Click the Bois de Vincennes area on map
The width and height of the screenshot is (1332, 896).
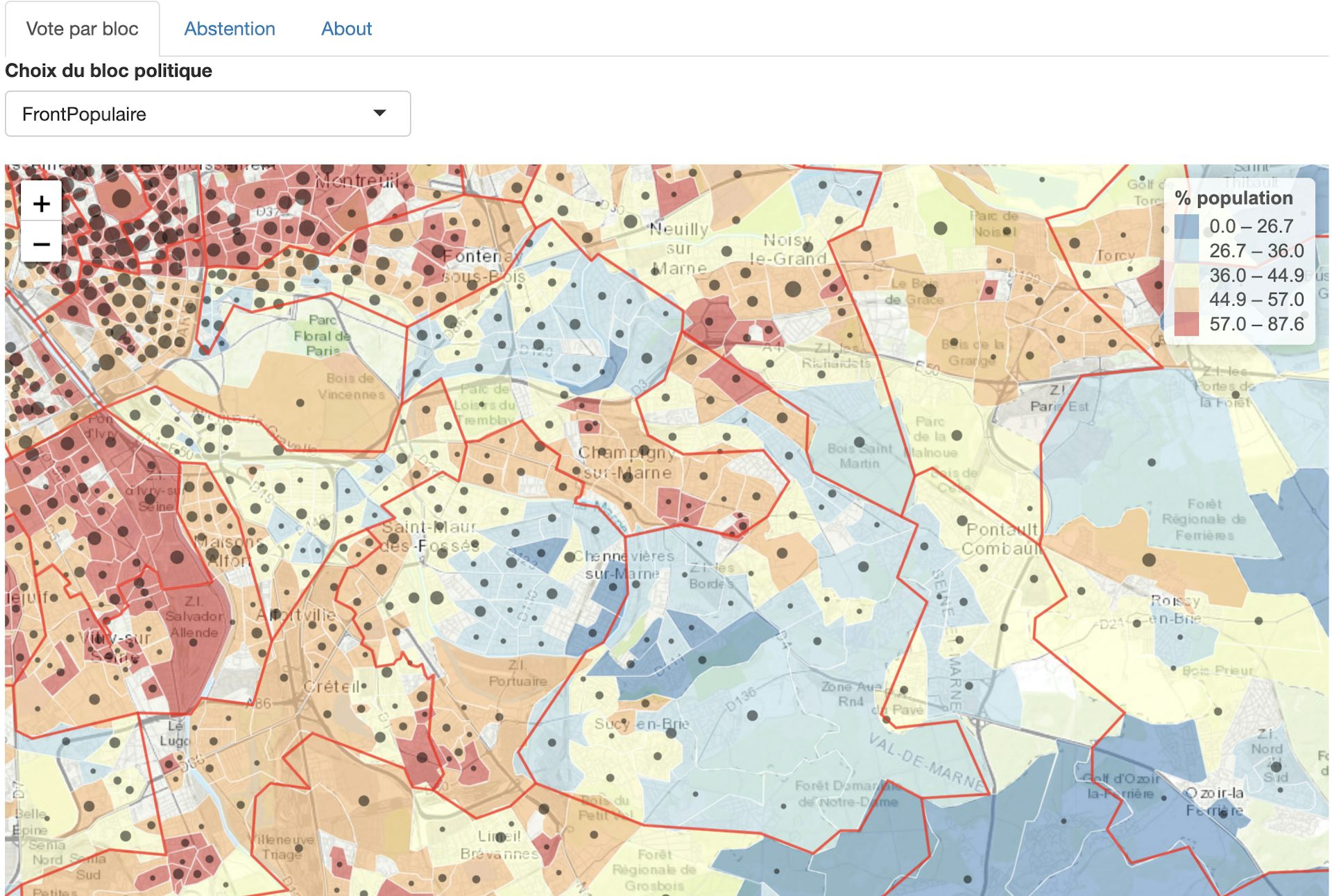coord(351,386)
